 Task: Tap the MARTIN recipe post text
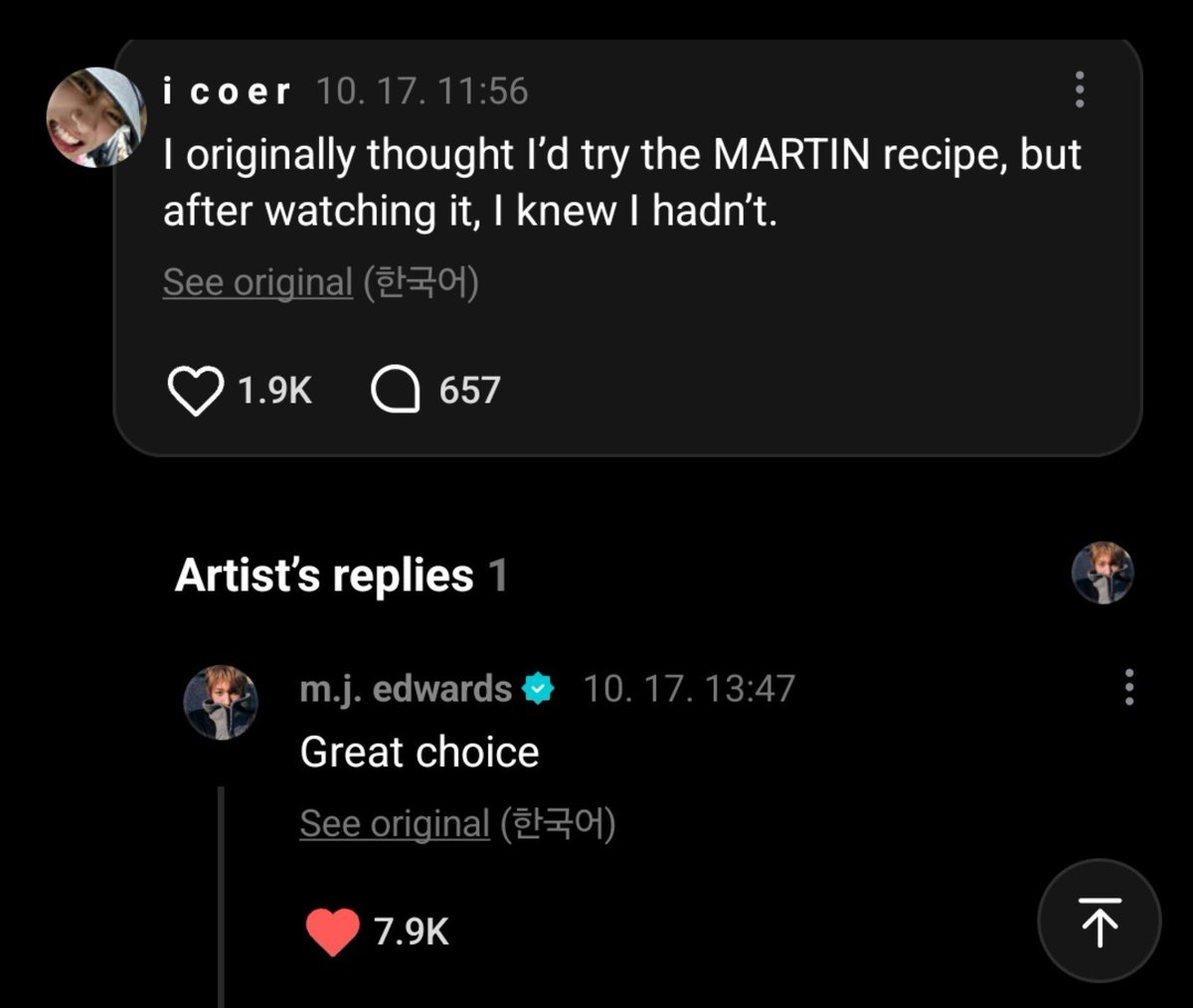coord(622,183)
